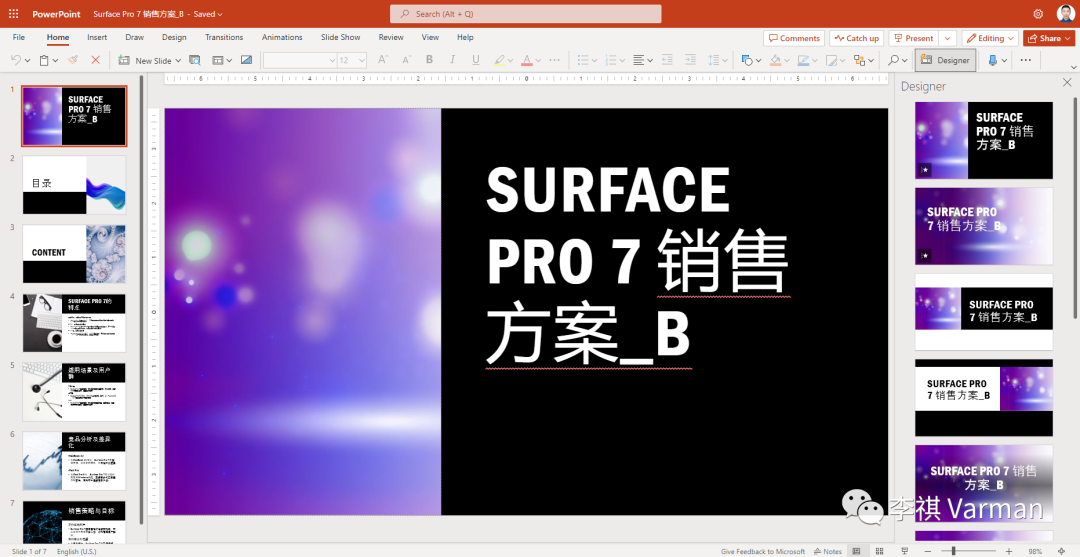This screenshot has height=557, width=1080.
Task: Open the app launcher waffle menu
Action: 14,14
